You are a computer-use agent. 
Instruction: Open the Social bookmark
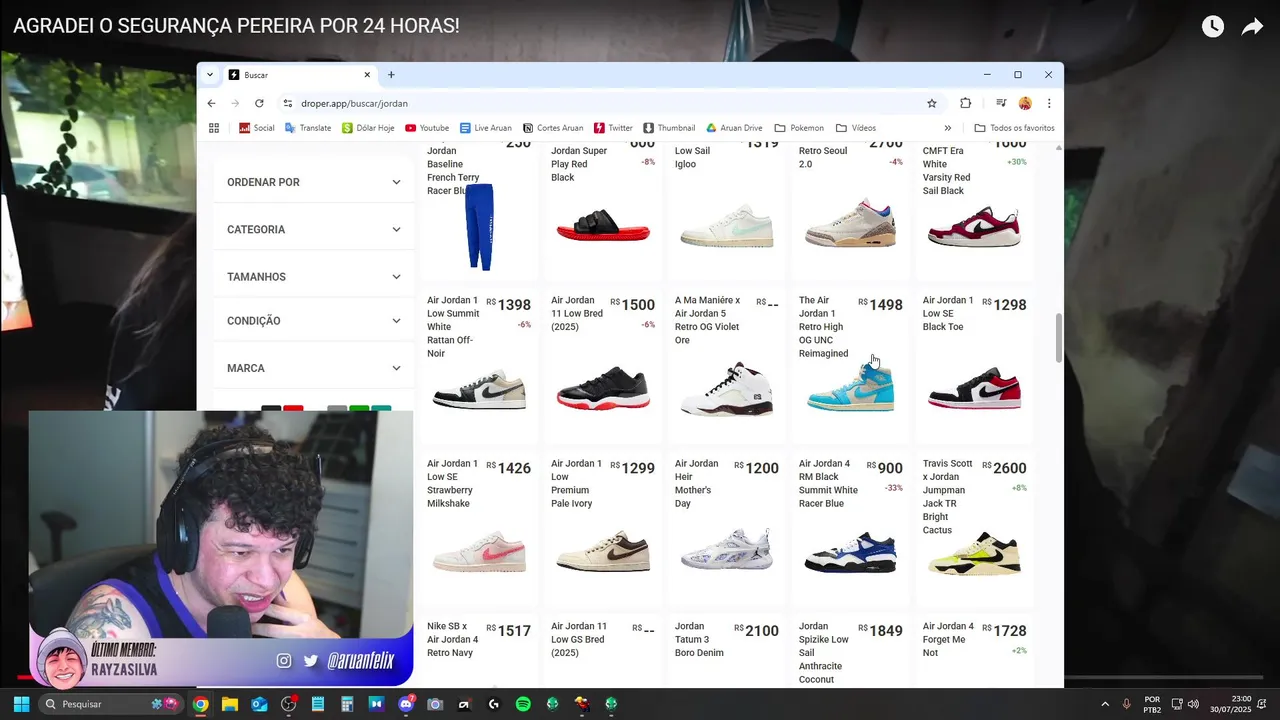[257, 128]
